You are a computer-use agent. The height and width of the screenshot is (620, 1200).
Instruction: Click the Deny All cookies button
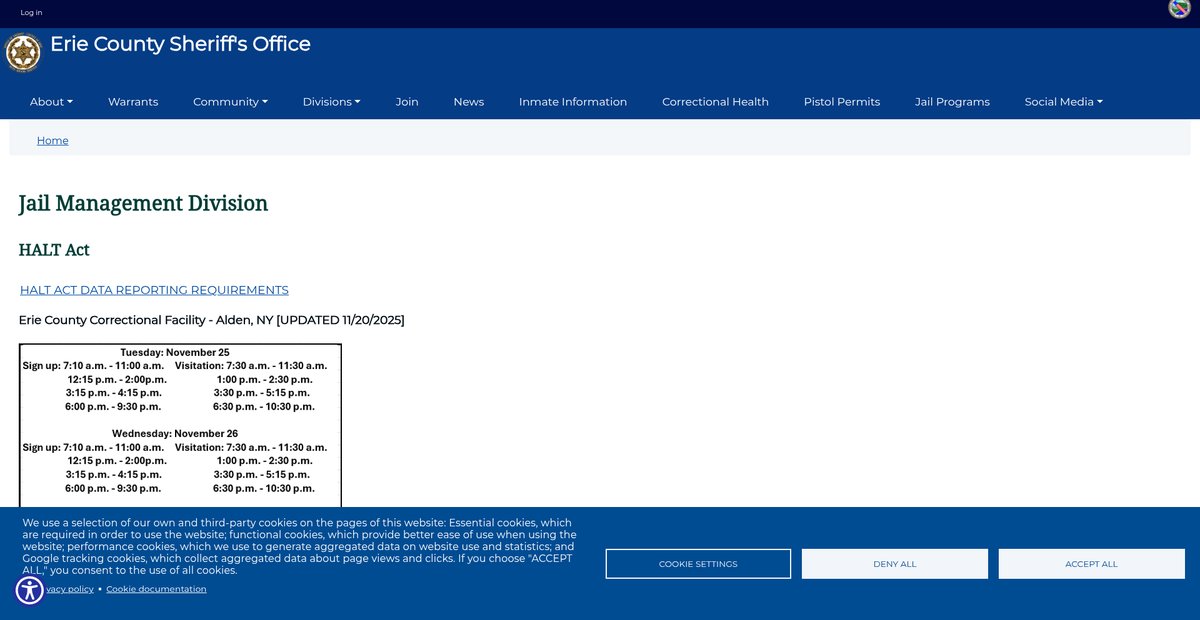(895, 564)
